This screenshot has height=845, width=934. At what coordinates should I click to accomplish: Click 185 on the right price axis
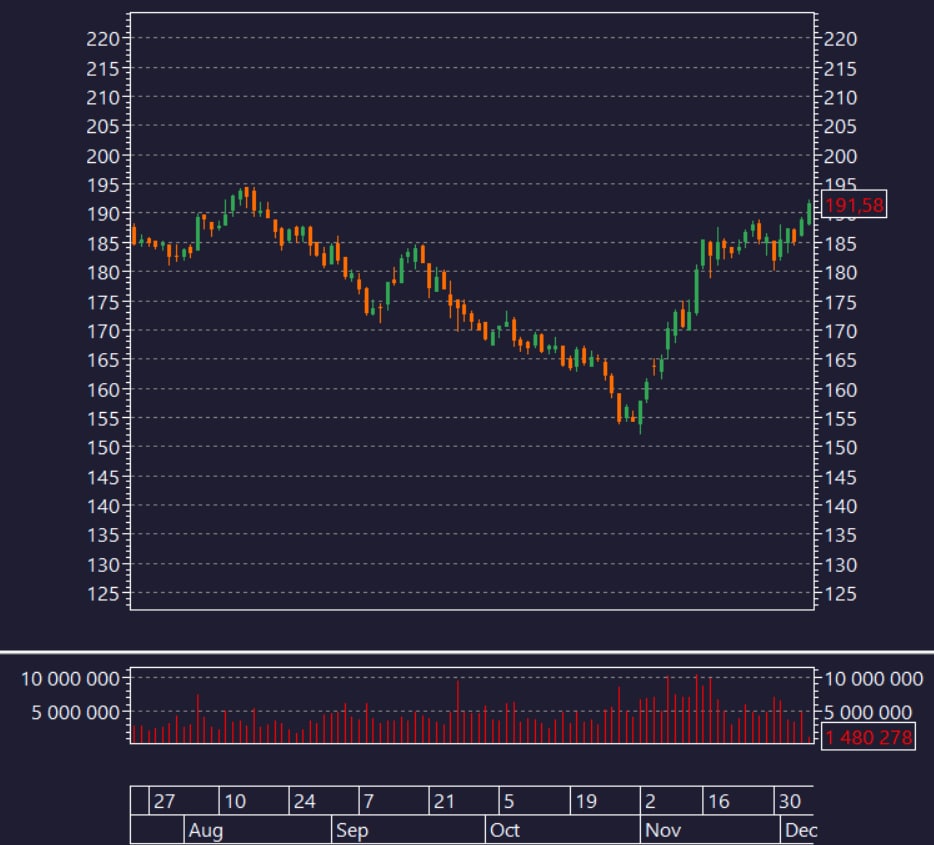pyautogui.click(x=840, y=244)
